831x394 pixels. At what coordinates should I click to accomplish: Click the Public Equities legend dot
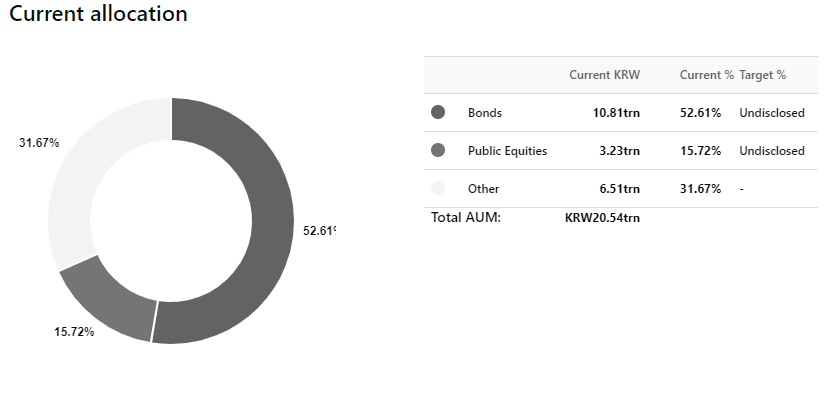click(438, 151)
